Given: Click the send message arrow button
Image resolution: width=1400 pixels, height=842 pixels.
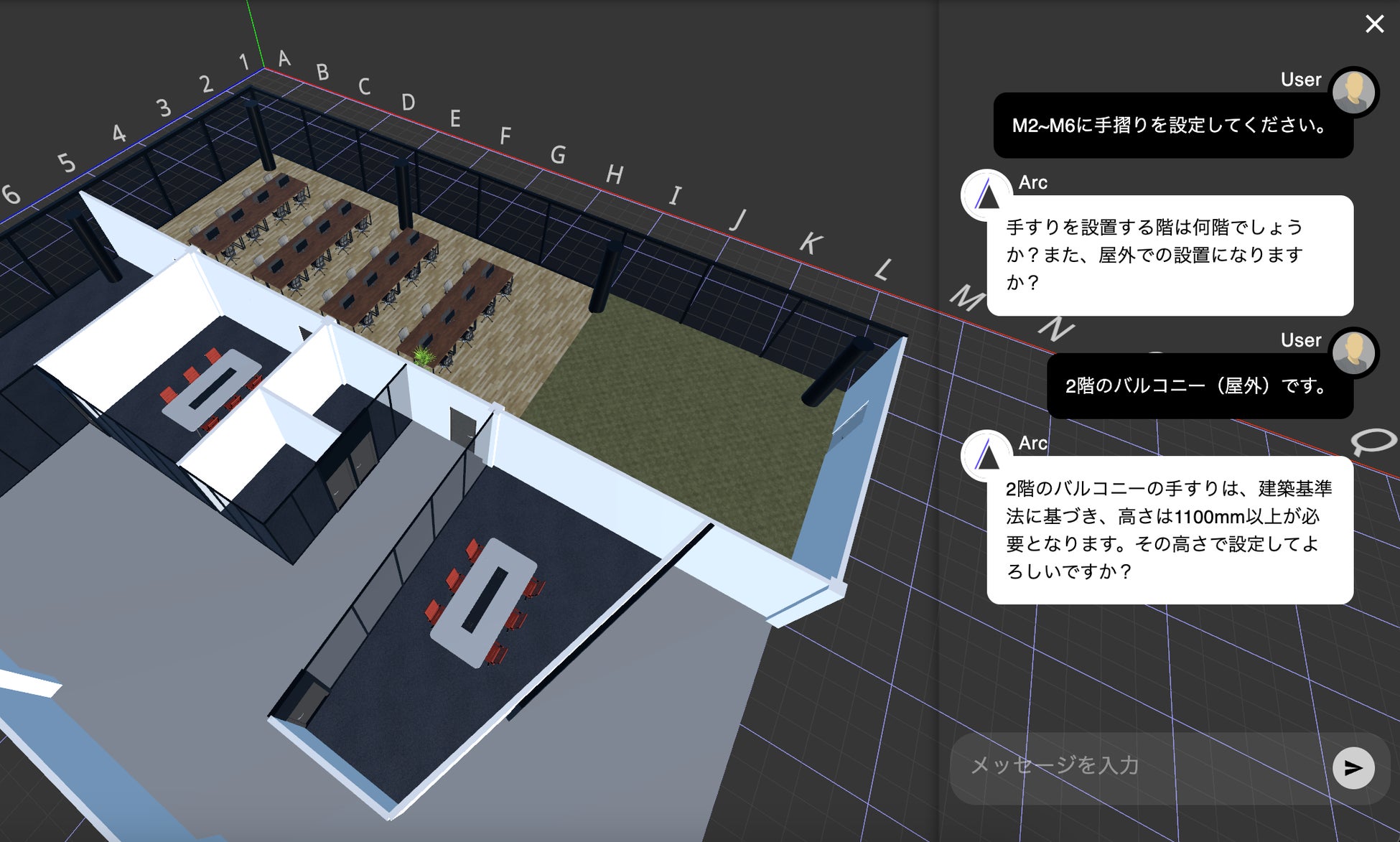Looking at the screenshot, I should click(1353, 767).
